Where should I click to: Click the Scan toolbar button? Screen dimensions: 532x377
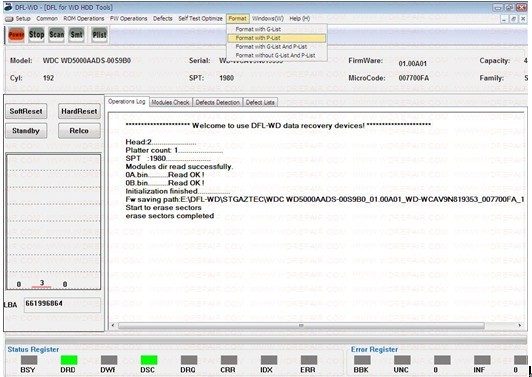click(x=56, y=34)
